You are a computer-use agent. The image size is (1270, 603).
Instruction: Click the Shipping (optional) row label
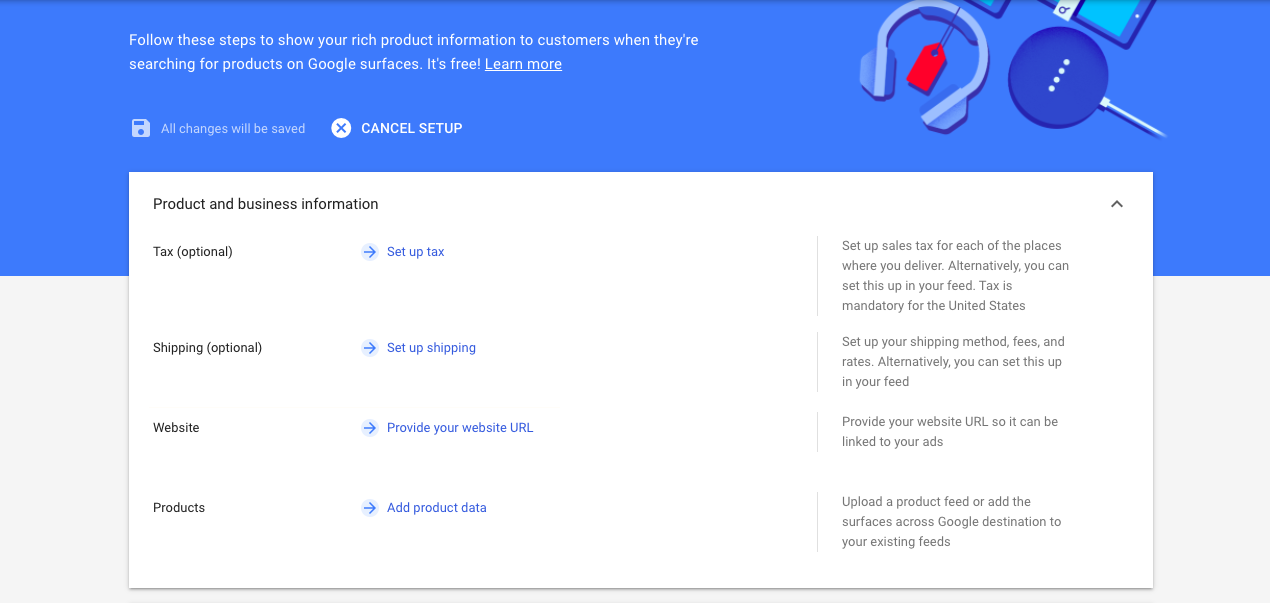click(207, 348)
